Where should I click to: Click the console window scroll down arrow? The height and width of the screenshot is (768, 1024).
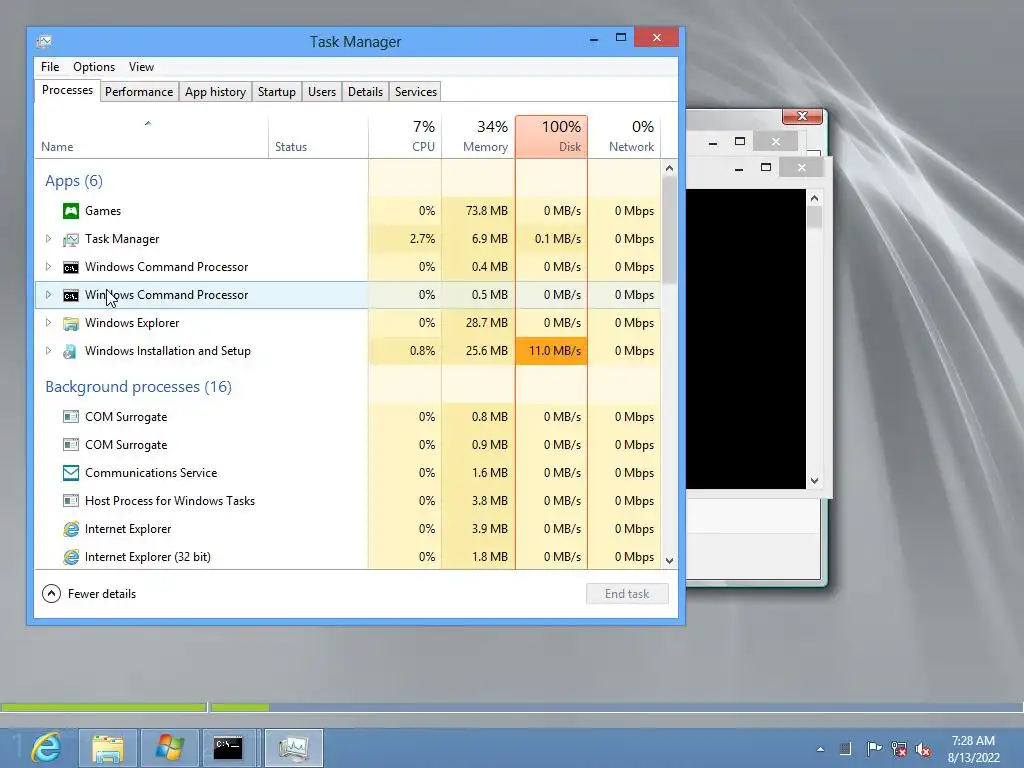tap(814, 481)
